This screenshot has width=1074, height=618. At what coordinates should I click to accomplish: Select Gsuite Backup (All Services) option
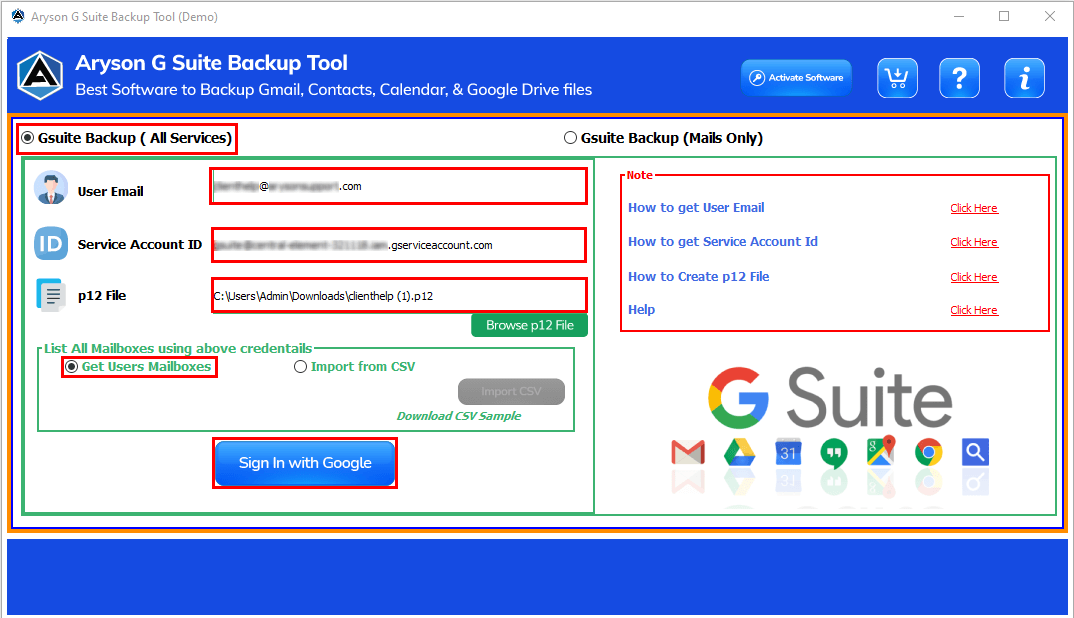127,138
